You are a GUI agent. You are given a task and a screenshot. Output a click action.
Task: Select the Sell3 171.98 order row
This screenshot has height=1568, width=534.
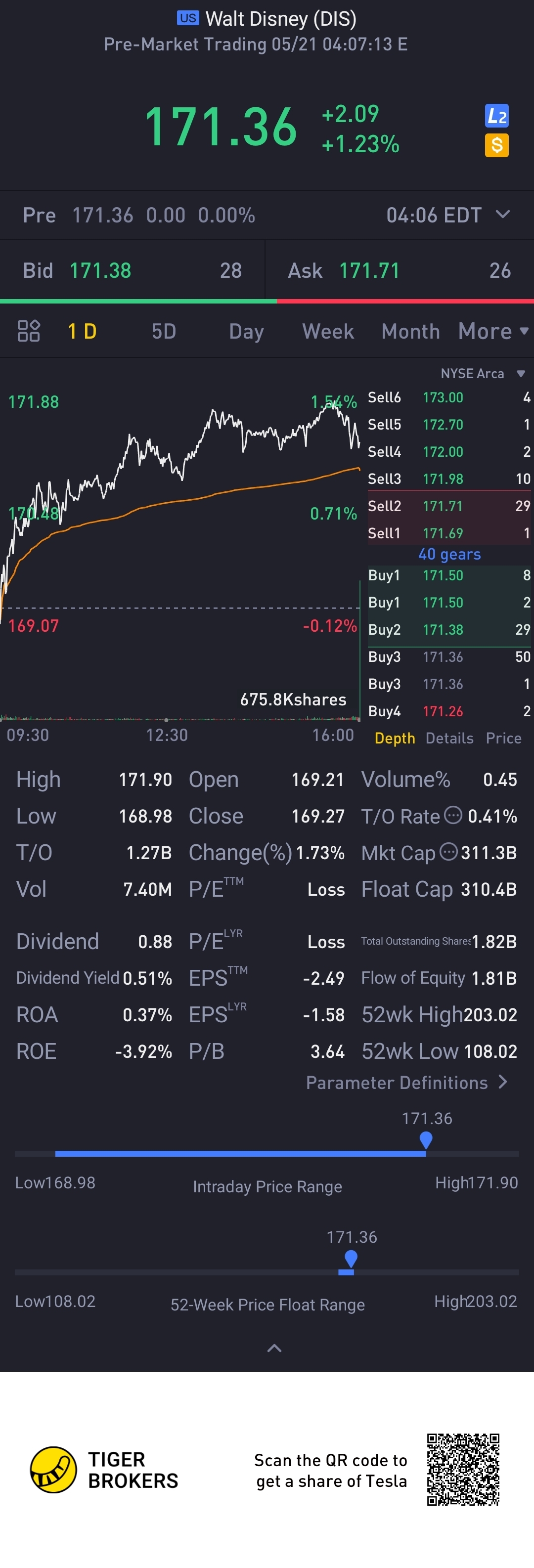point(449,479)
